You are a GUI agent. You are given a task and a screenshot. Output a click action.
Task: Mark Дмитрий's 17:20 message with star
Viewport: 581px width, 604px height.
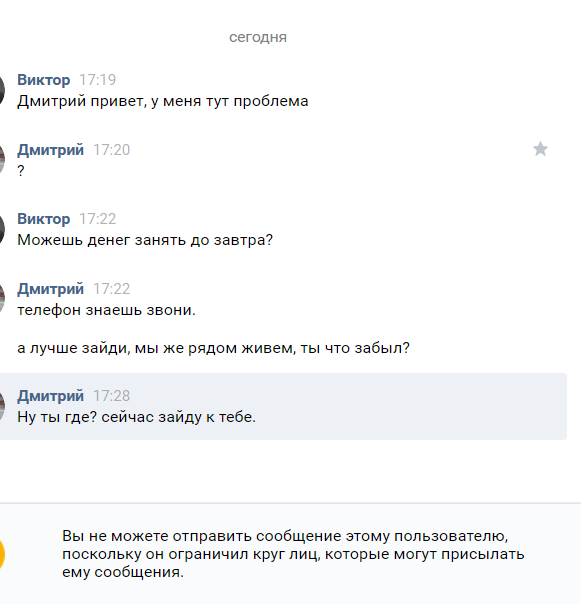point(540,149)
